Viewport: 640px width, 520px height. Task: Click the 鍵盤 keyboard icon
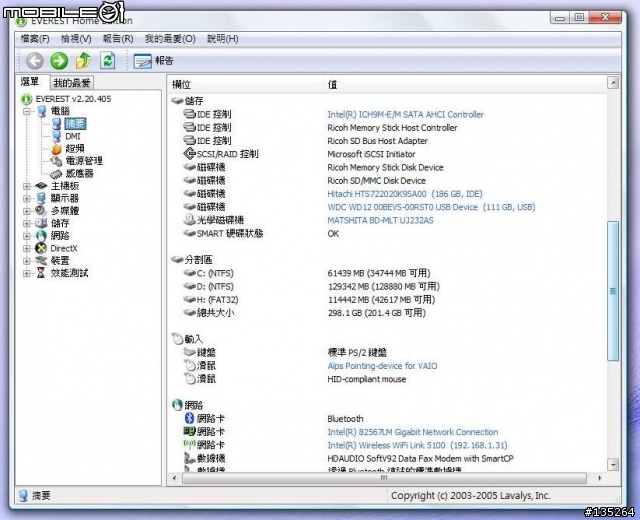point(189,352)
